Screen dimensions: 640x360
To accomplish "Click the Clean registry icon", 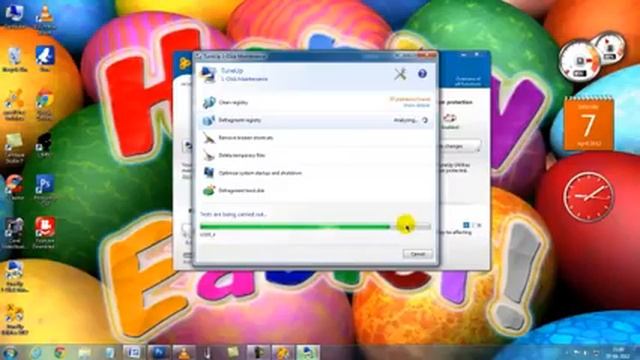I will coord(209,102).
